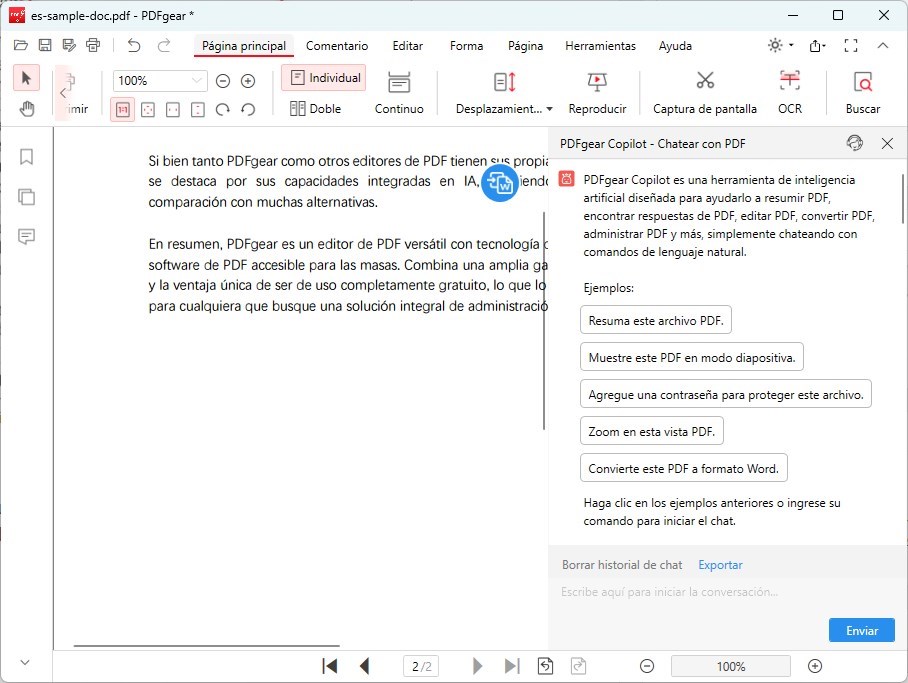Open the Buscar search tool
908x683 pixels.
pyautogui.click(x=863, y=93)
